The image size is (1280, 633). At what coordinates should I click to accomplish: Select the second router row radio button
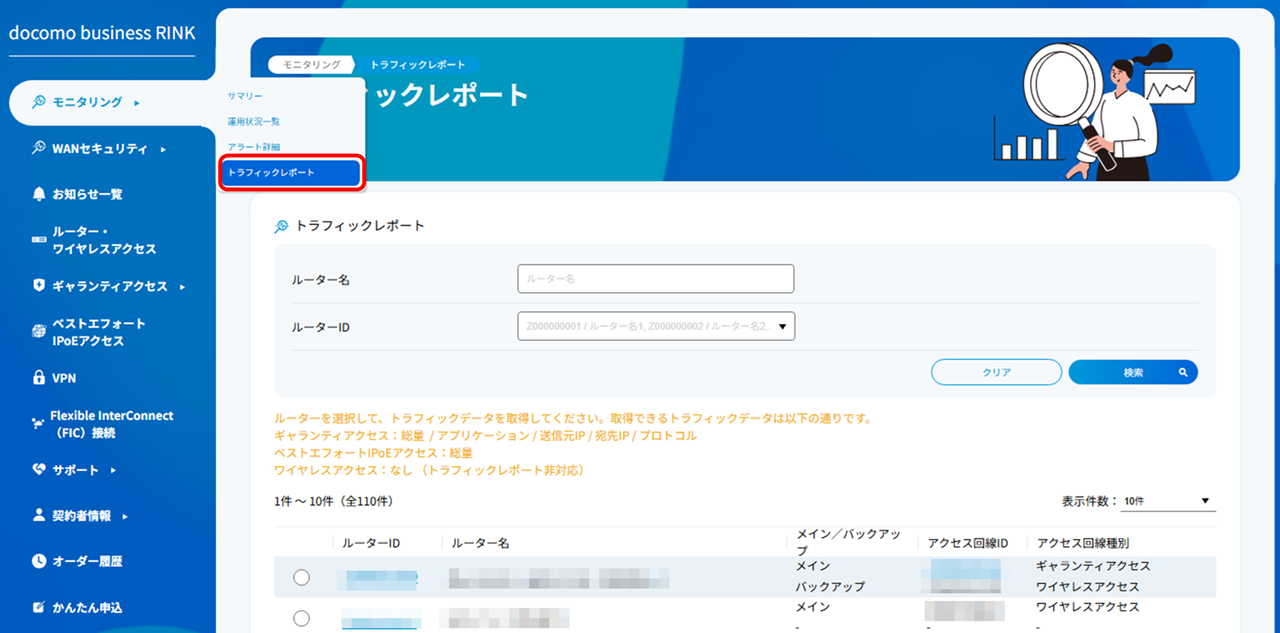[x=301, y=618]
